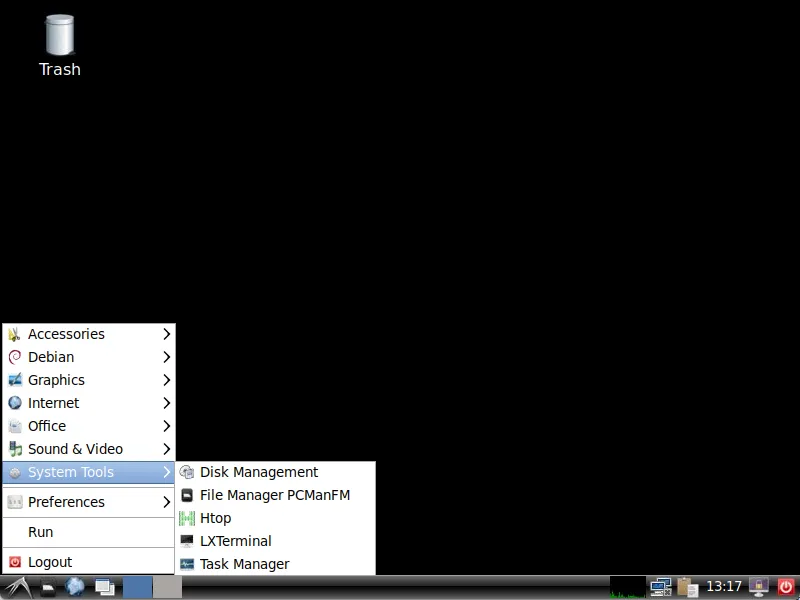Switch to the first blue workspace

[x=137, y=587]
